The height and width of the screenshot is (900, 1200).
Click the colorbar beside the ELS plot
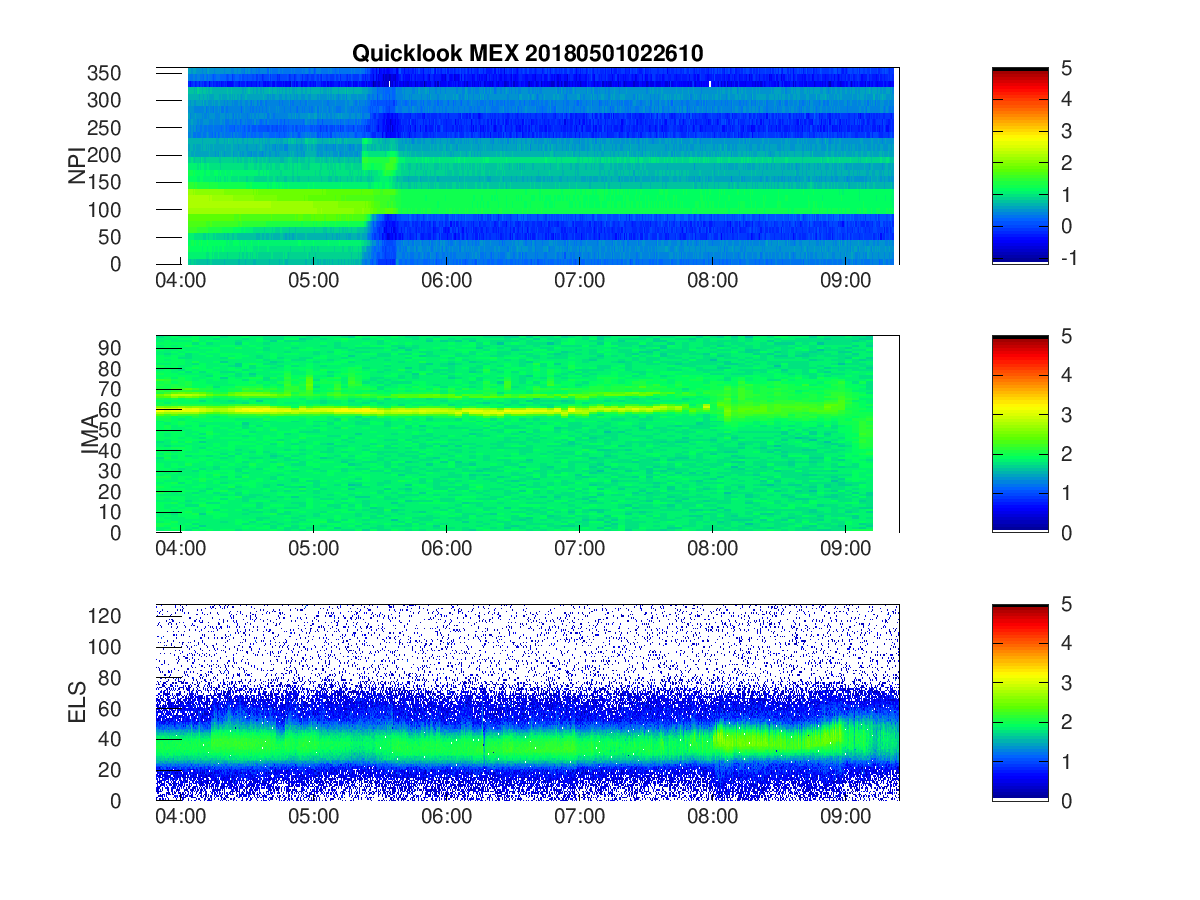pos(1020,702)
